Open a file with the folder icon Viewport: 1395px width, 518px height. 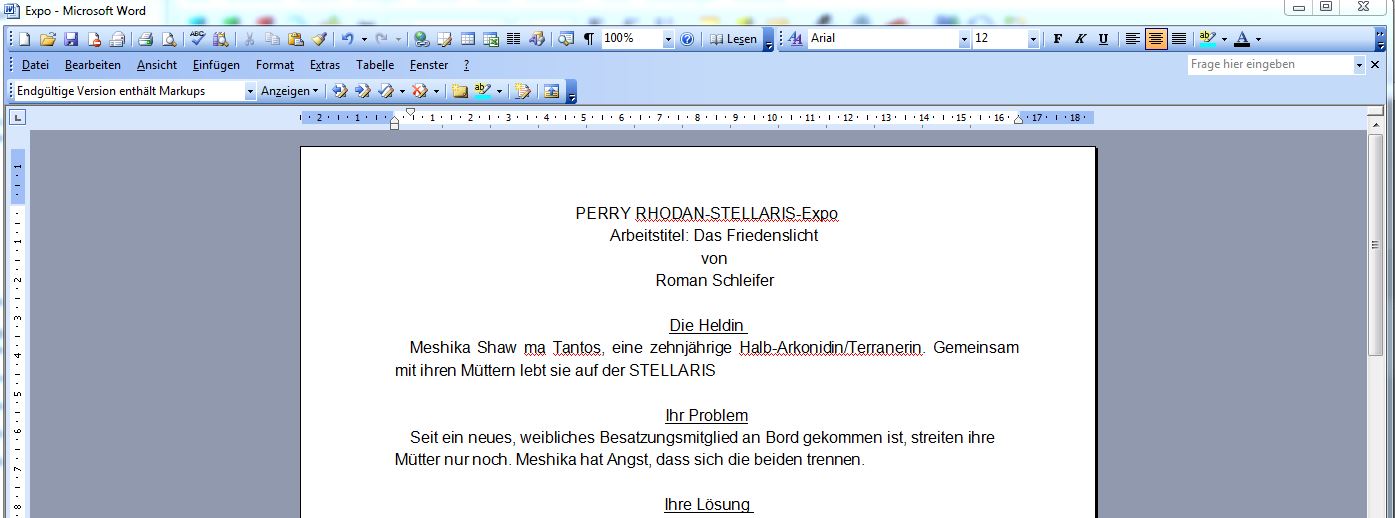pyautogui.click(x=48, y=39)
